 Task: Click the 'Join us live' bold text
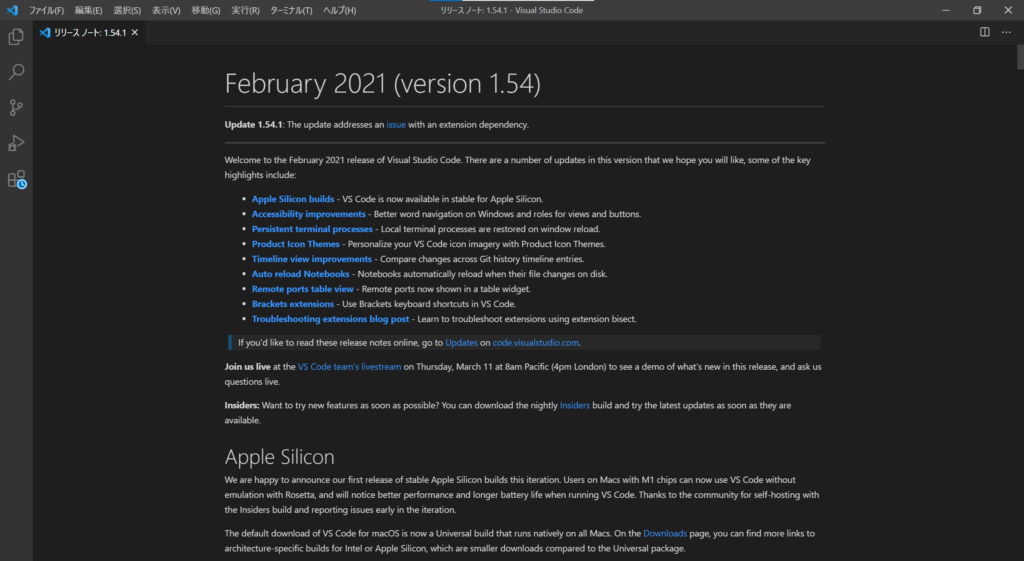coord(248,367)
